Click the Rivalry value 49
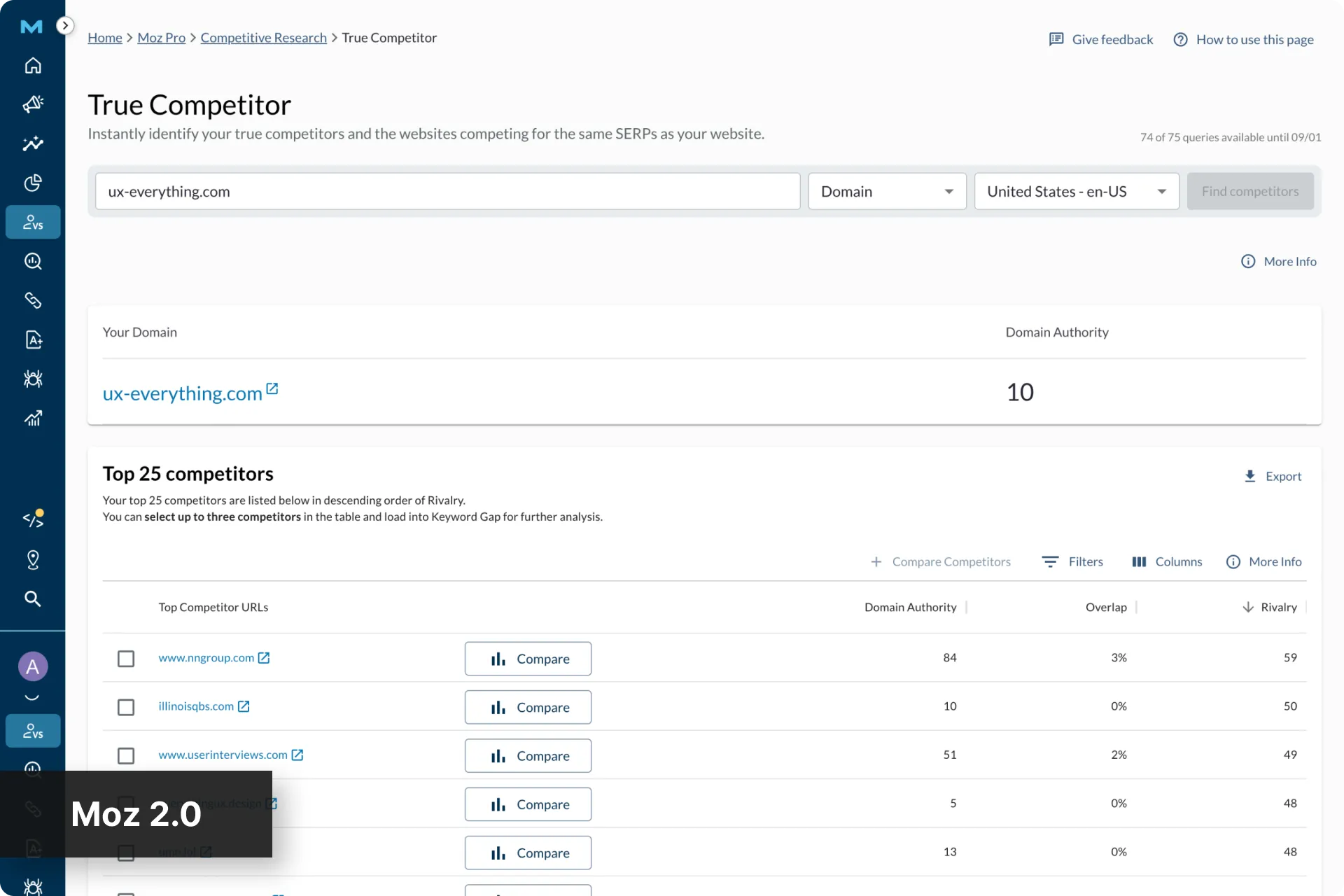The width and height of the screenshot is (1344, 896). pos(1290,755)
